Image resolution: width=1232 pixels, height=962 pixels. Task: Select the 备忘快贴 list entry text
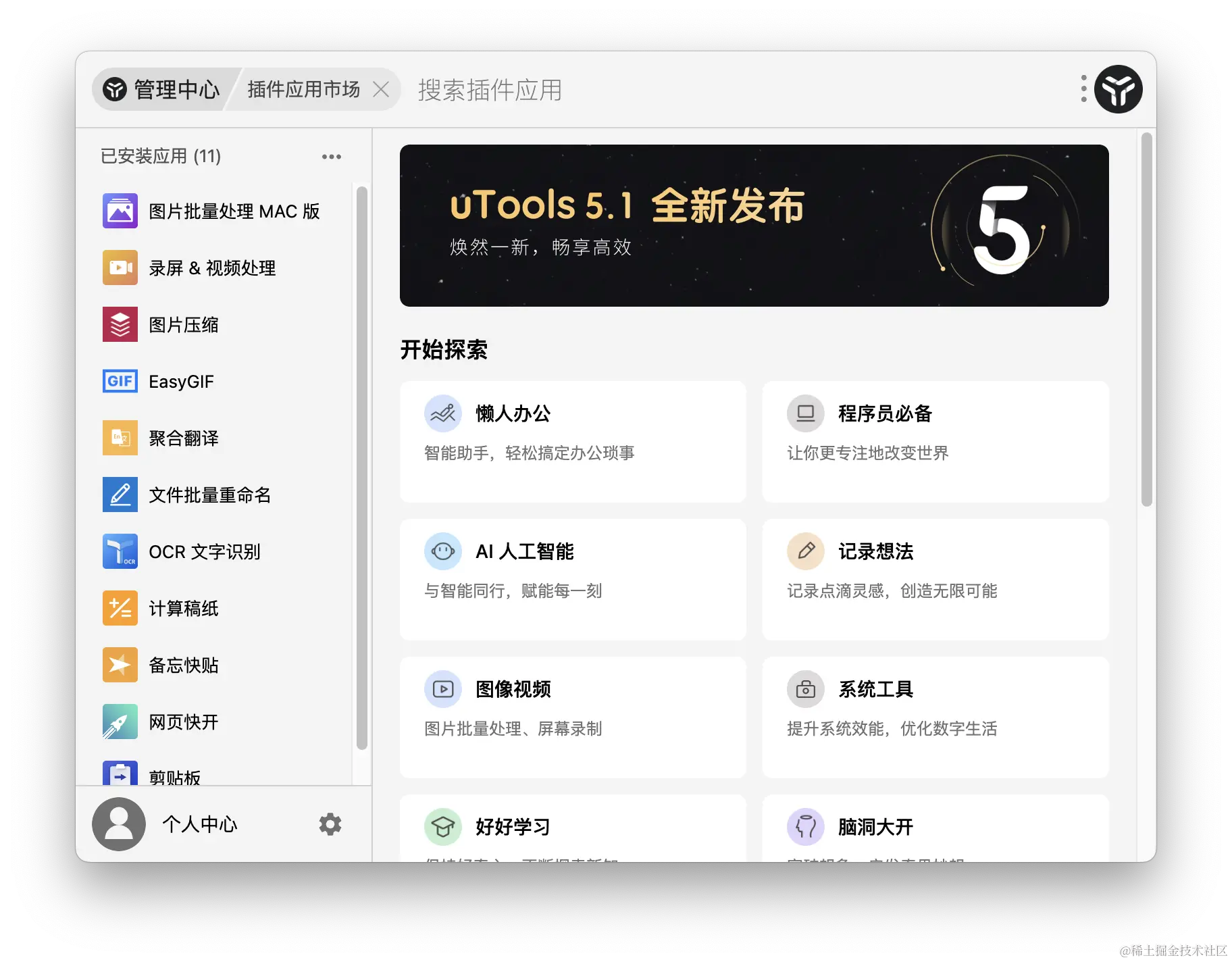tap(184, 665)
